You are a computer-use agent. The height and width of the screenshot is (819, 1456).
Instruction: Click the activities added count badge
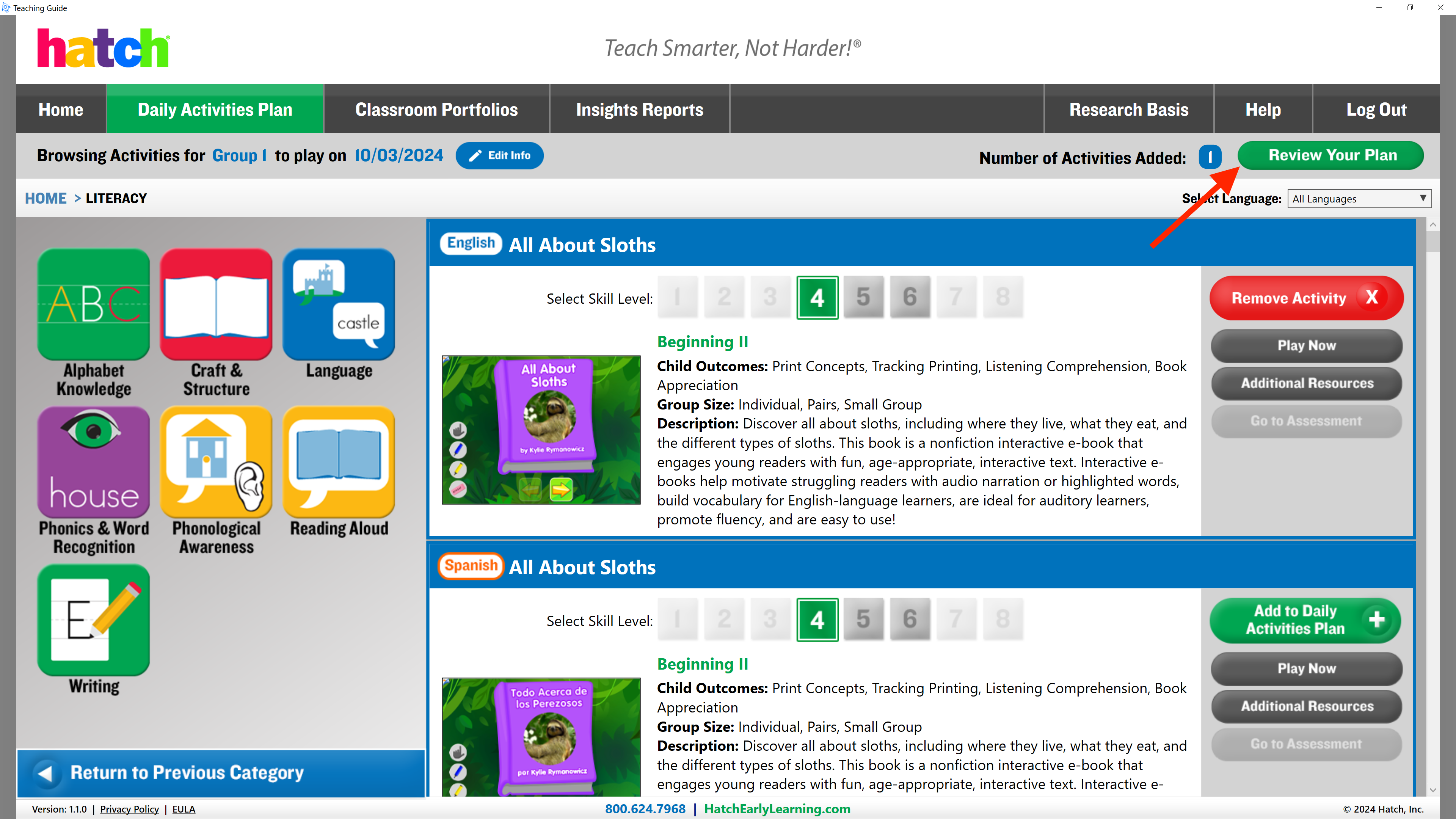click(1210, 157)
